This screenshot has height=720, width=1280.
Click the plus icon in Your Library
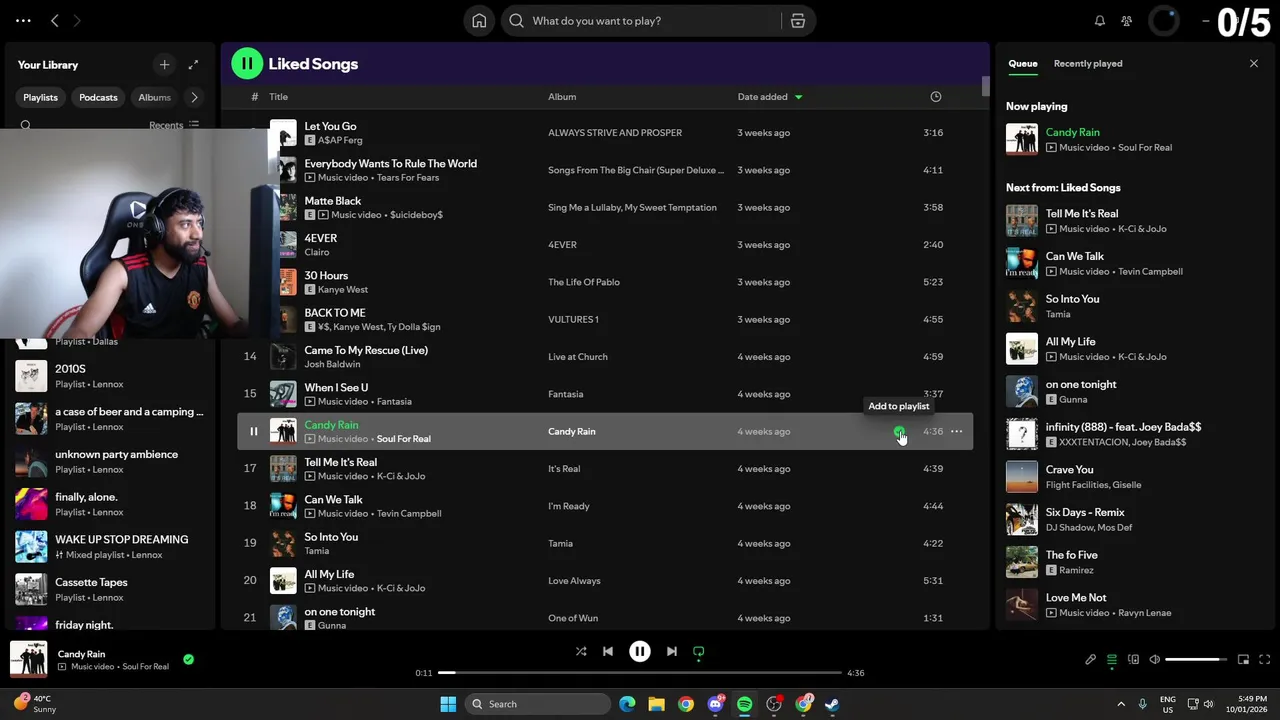[x=164, y=64]
